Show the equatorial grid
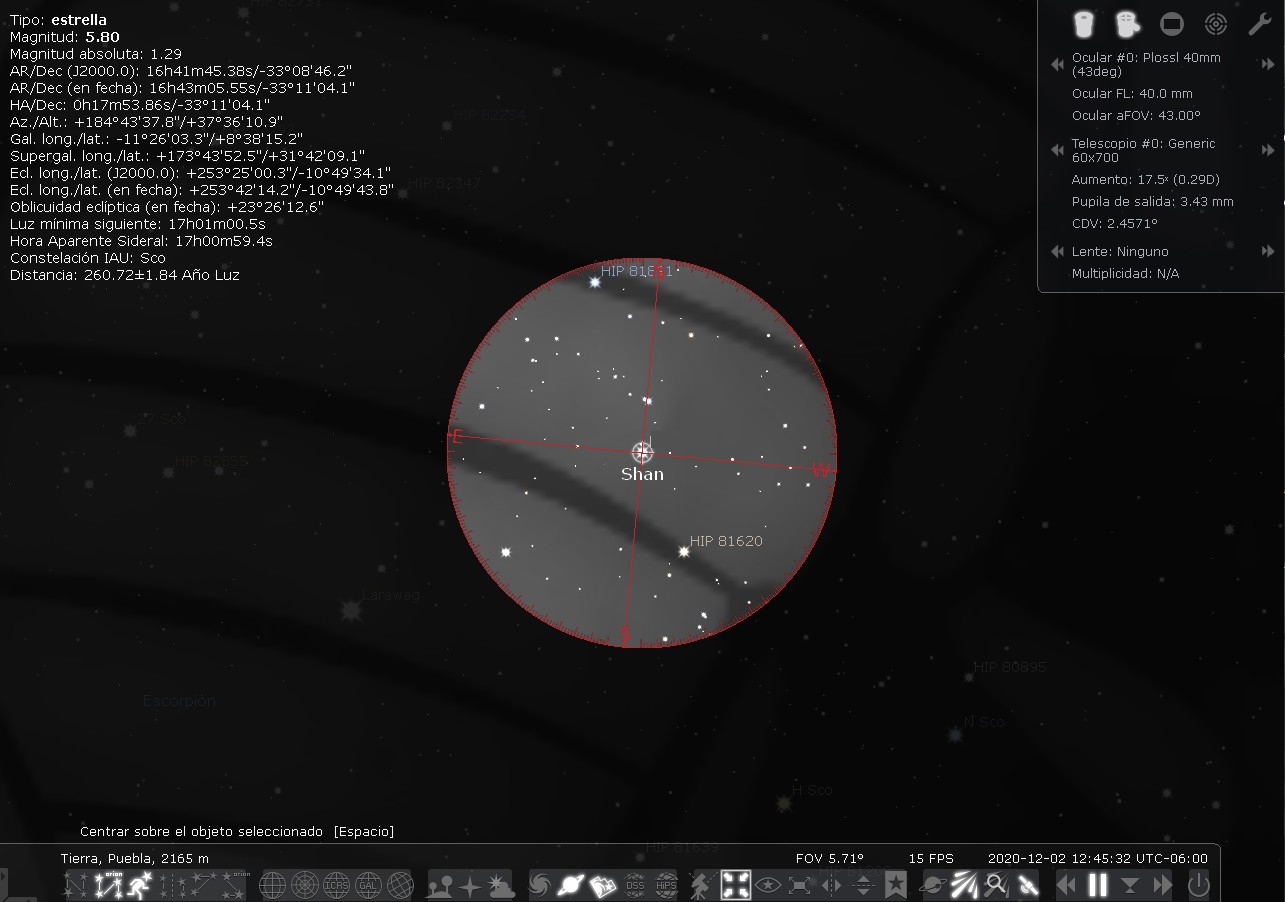 pos(272,885)
